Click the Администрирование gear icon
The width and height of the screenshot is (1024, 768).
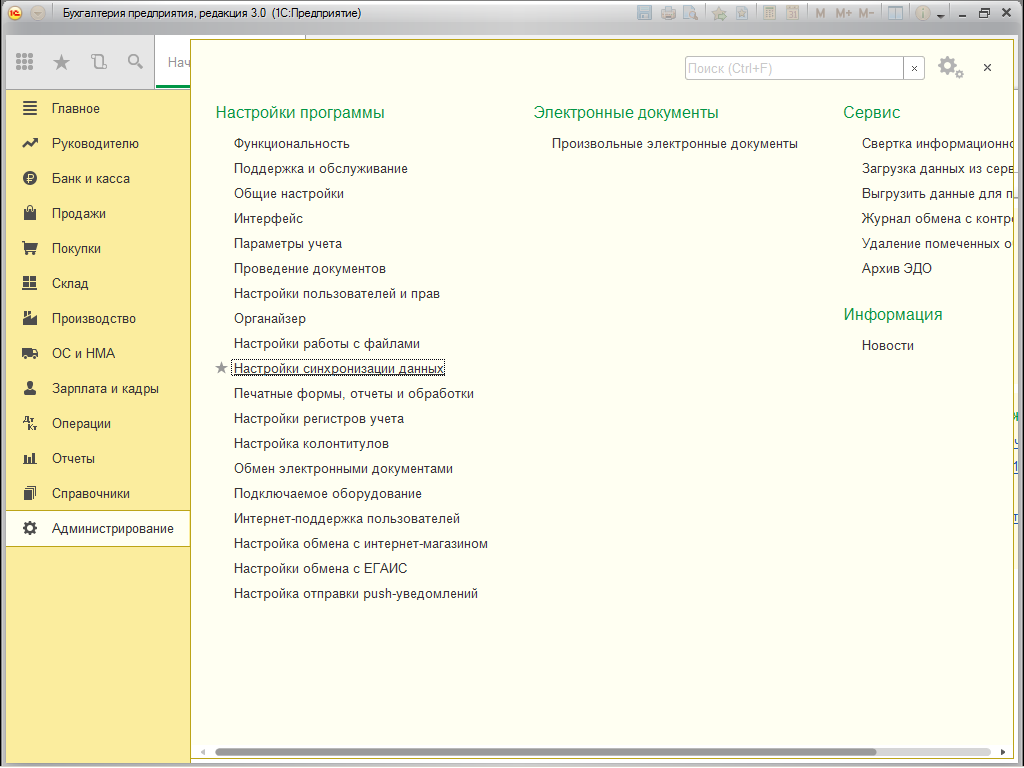(30, 528)
